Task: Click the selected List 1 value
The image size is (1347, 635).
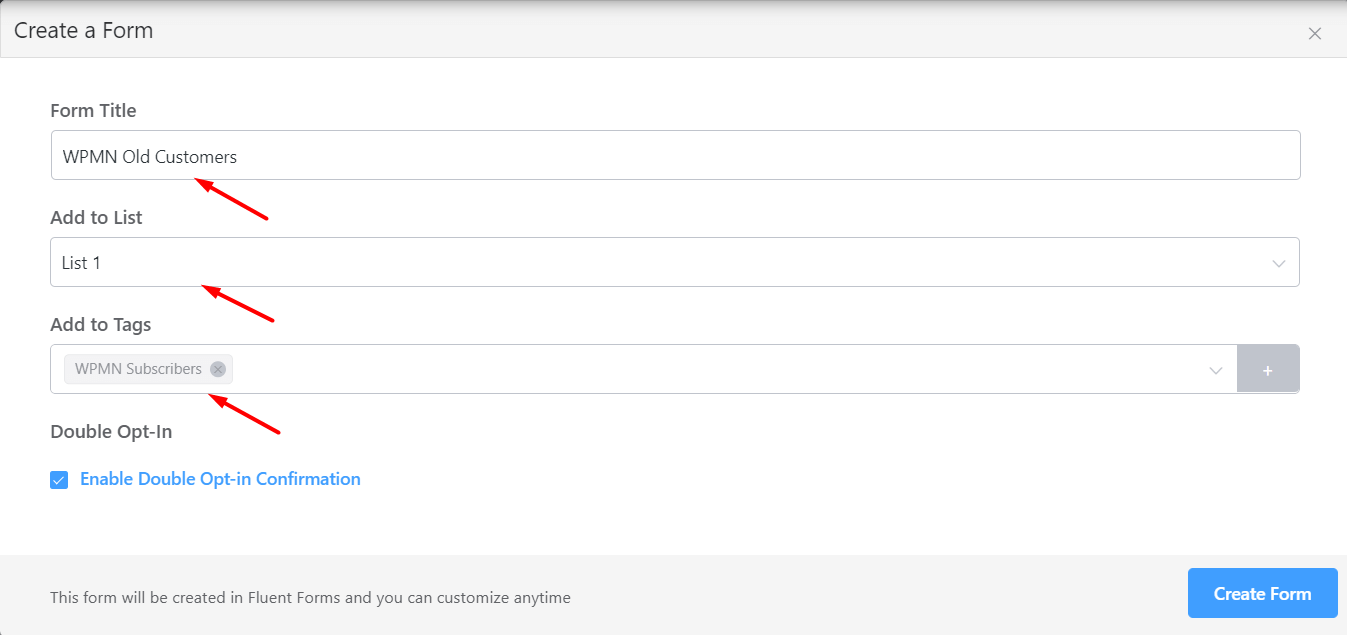Action: [82, 263]
